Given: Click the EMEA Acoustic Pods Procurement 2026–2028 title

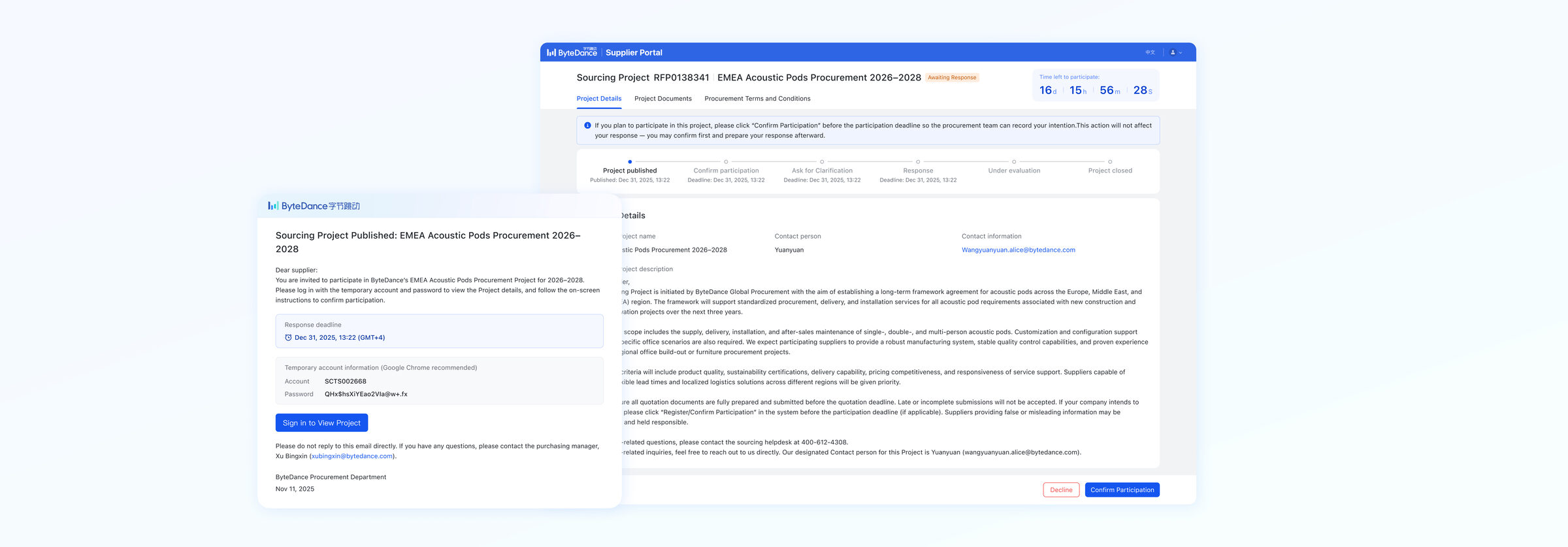Looking at the screenshot, I should (x=819, y=78).
